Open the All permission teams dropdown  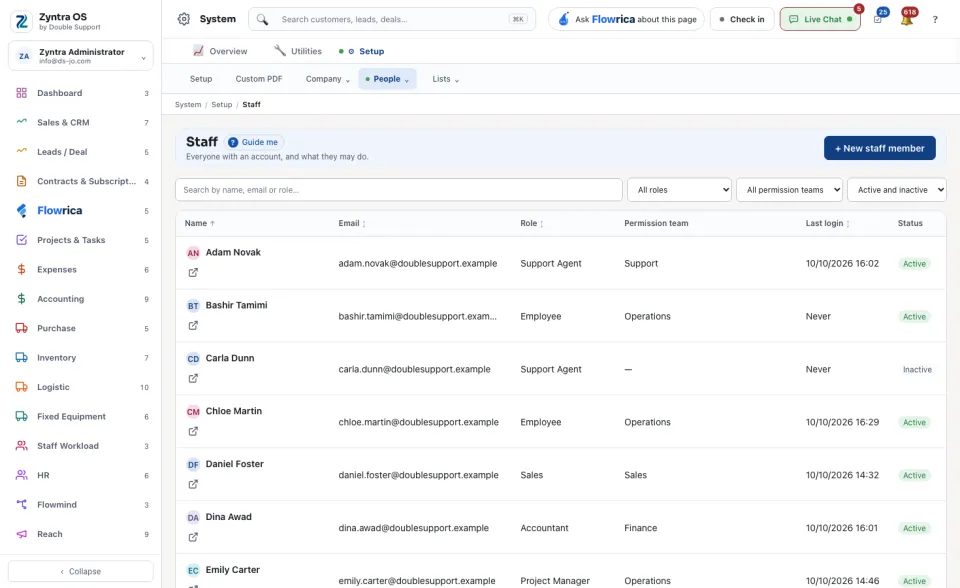[x=790, y=190]
